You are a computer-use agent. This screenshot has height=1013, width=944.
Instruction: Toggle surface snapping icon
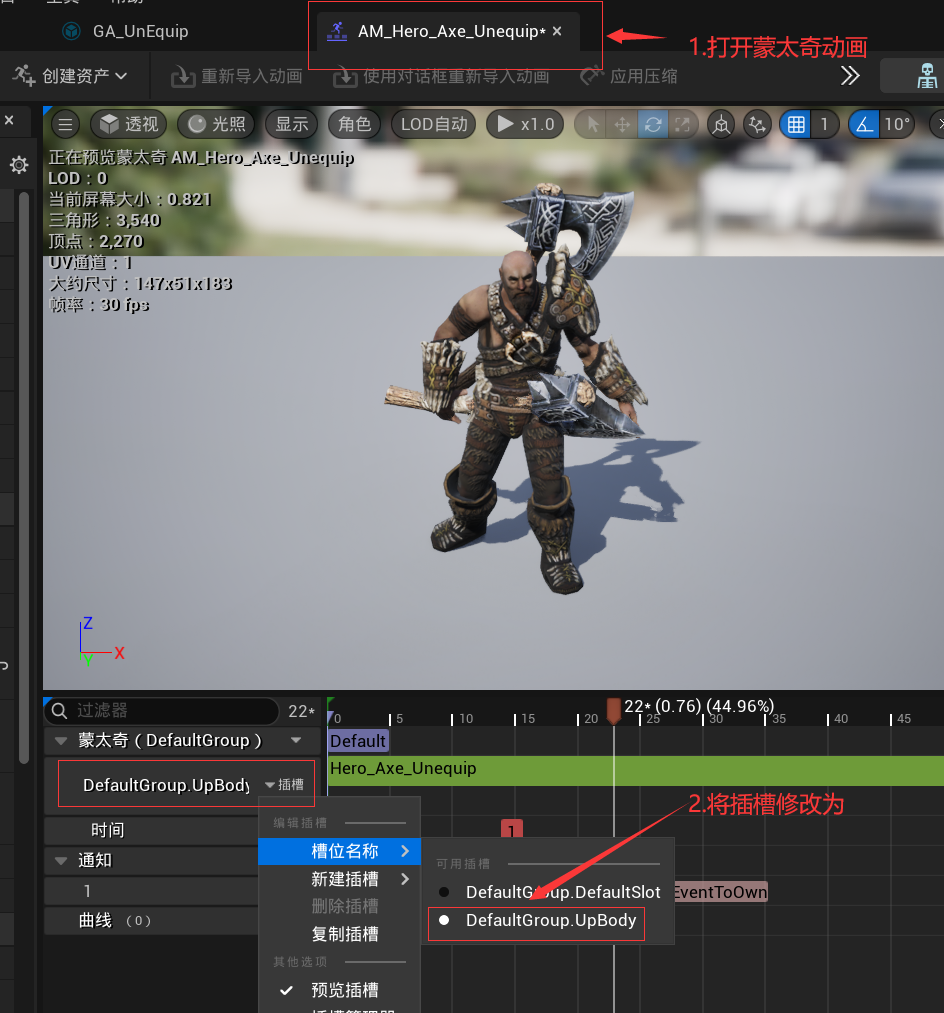[x=757, y=124]
